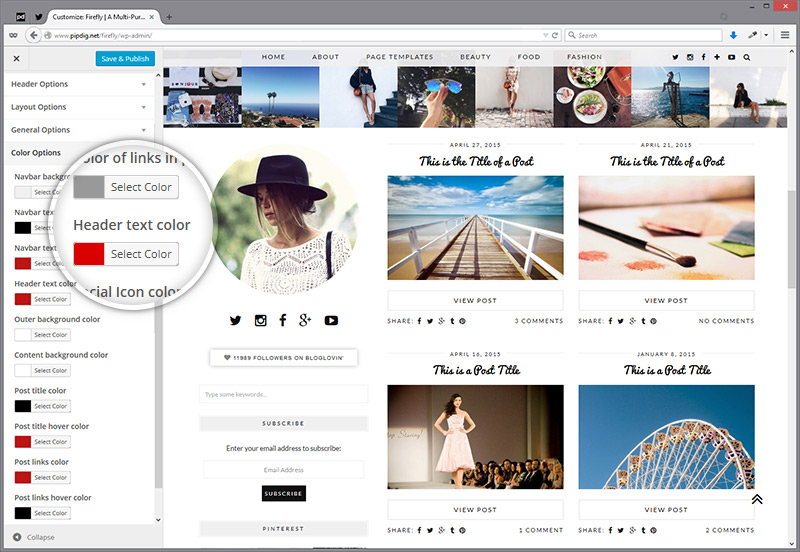Click the Followers on Bloglovin button
Screen dimensions: 800x552
pyautogui.click(x=284, y=358)
